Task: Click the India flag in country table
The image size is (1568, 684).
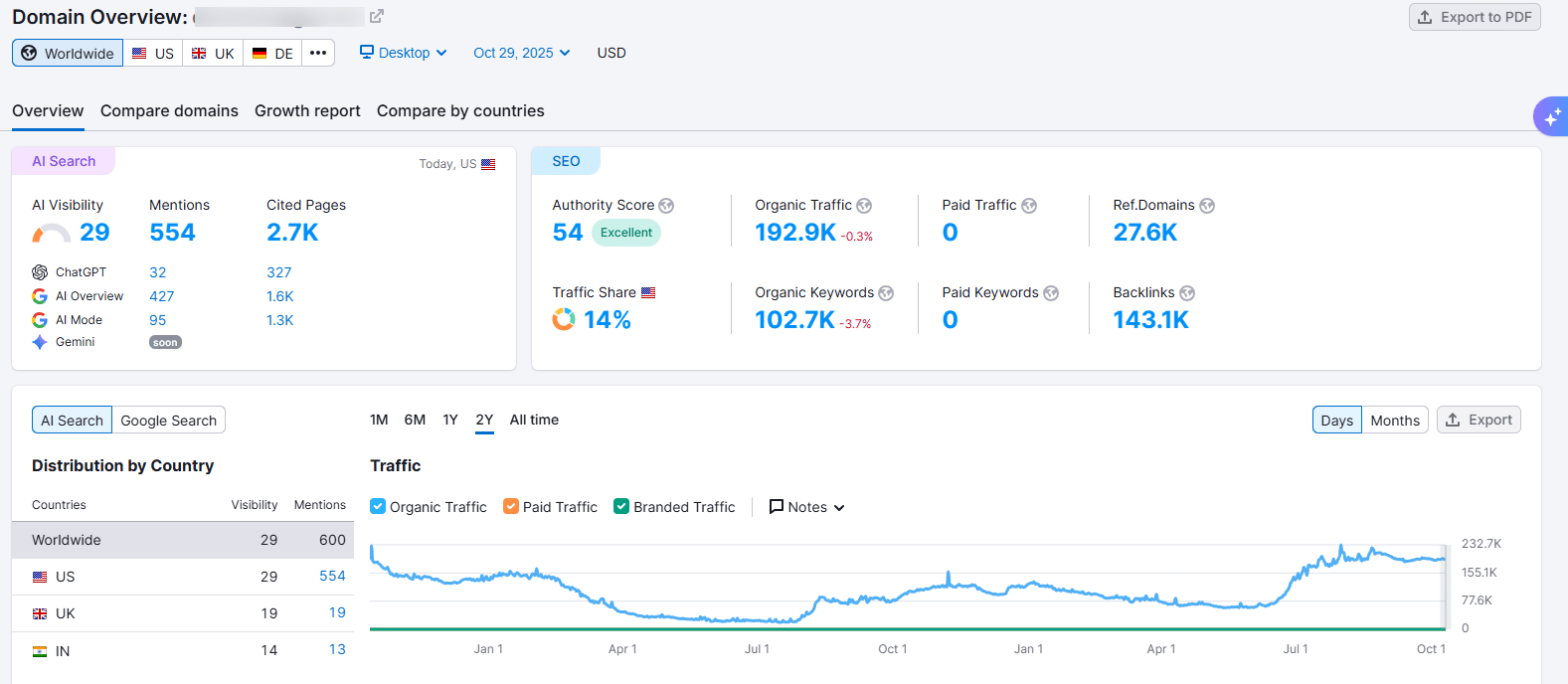Action: click(x=40, y=652)
